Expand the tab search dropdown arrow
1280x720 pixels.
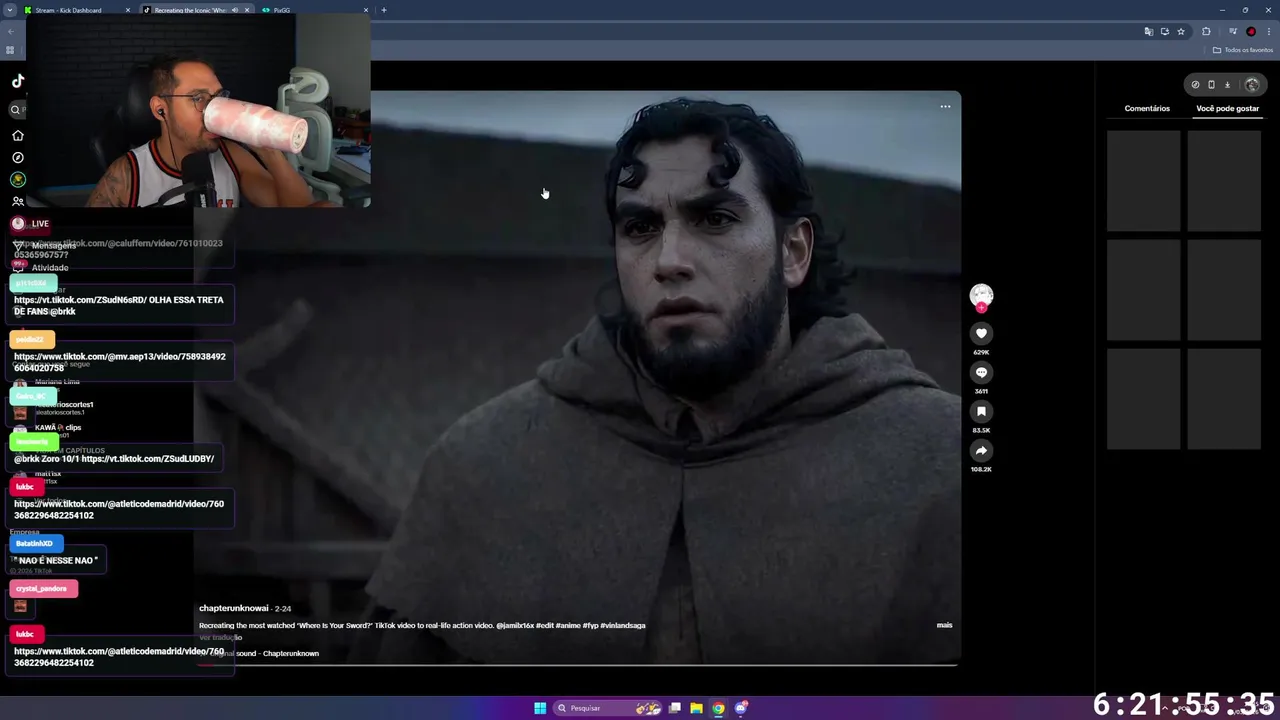pyautogui.click(x=10, y=10)
